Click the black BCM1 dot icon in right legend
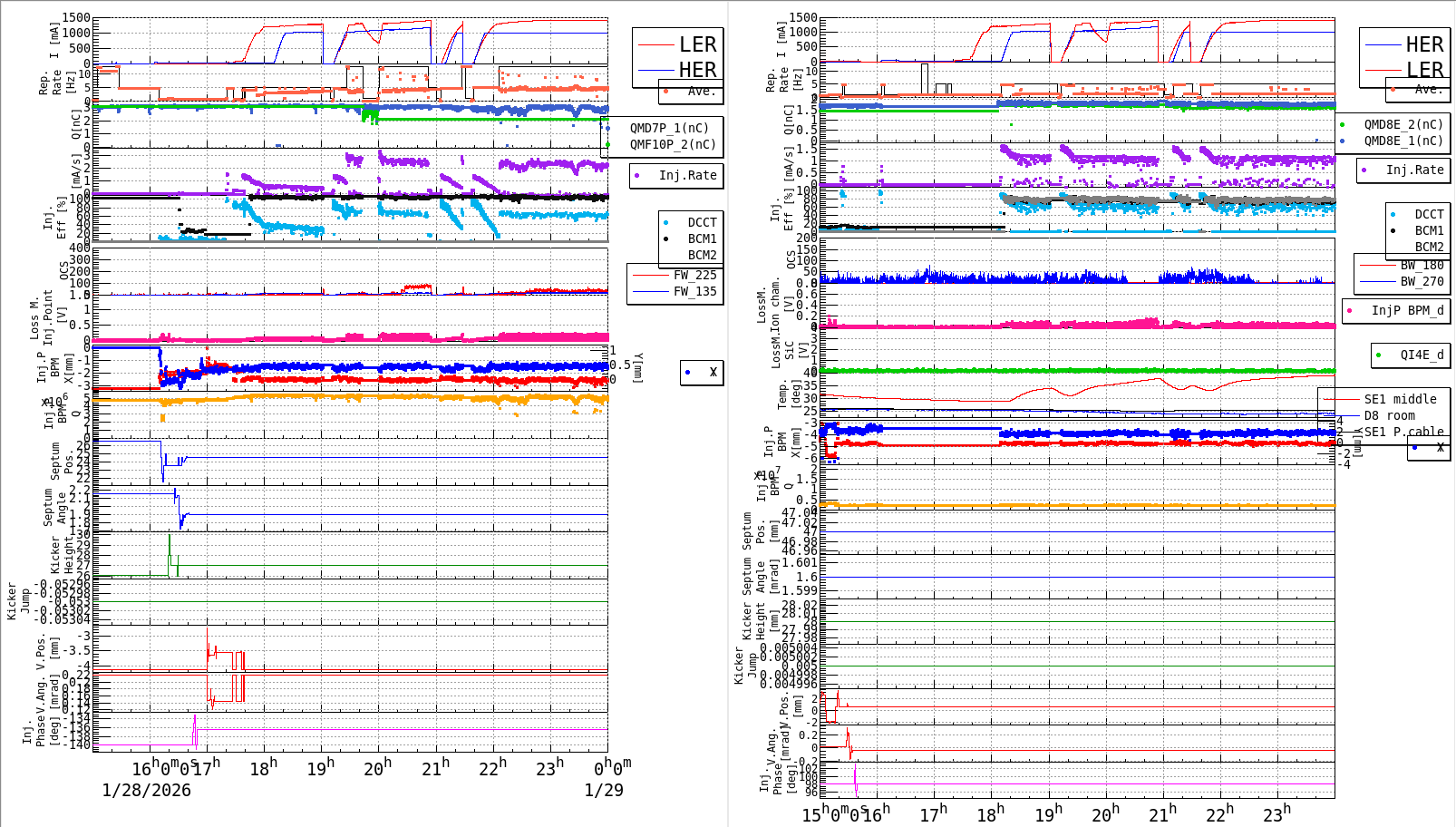The image size is (1456, 827). point(1392,230)
